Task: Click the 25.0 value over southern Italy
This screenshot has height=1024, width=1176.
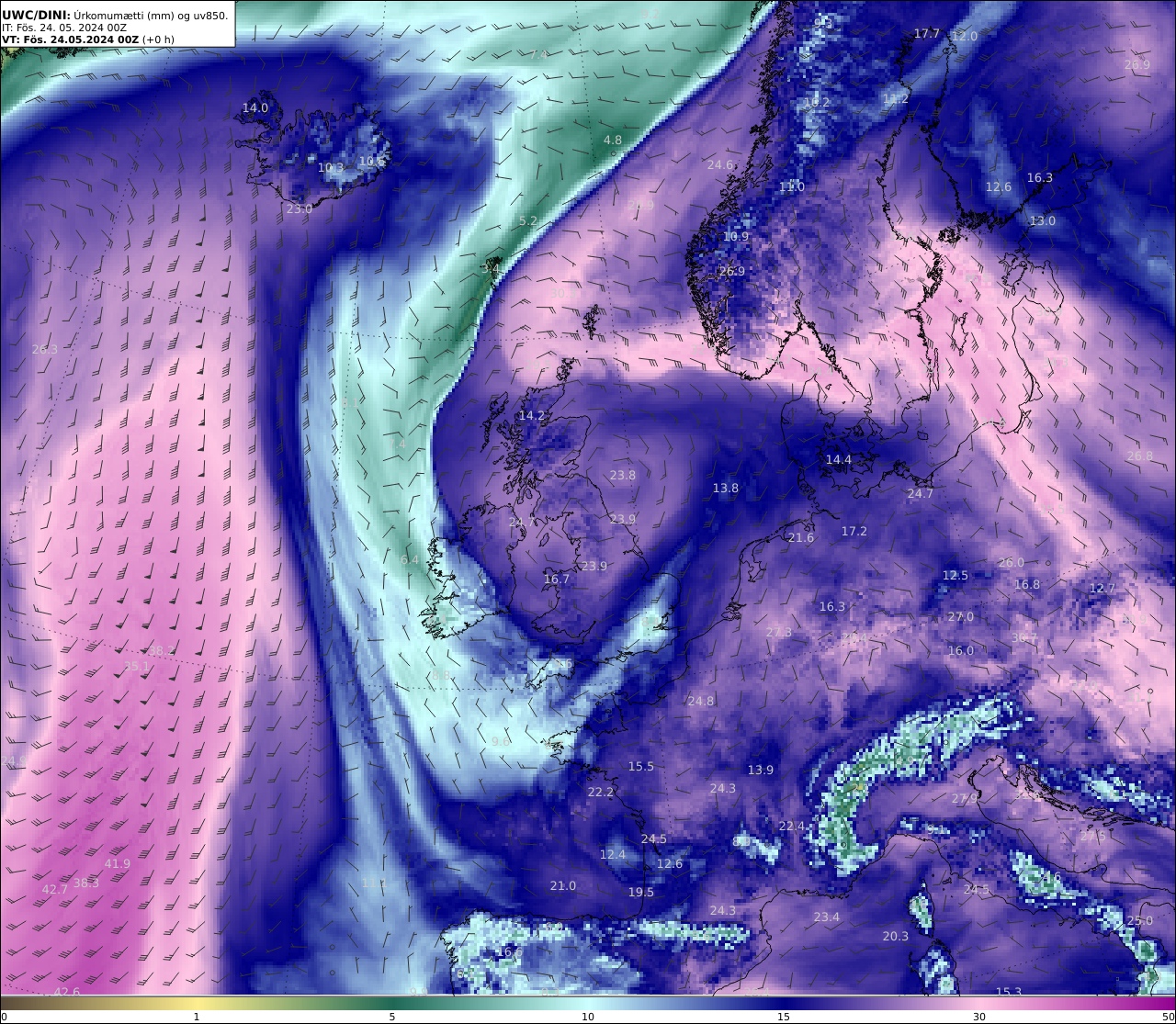Action: click(1139, 920)
